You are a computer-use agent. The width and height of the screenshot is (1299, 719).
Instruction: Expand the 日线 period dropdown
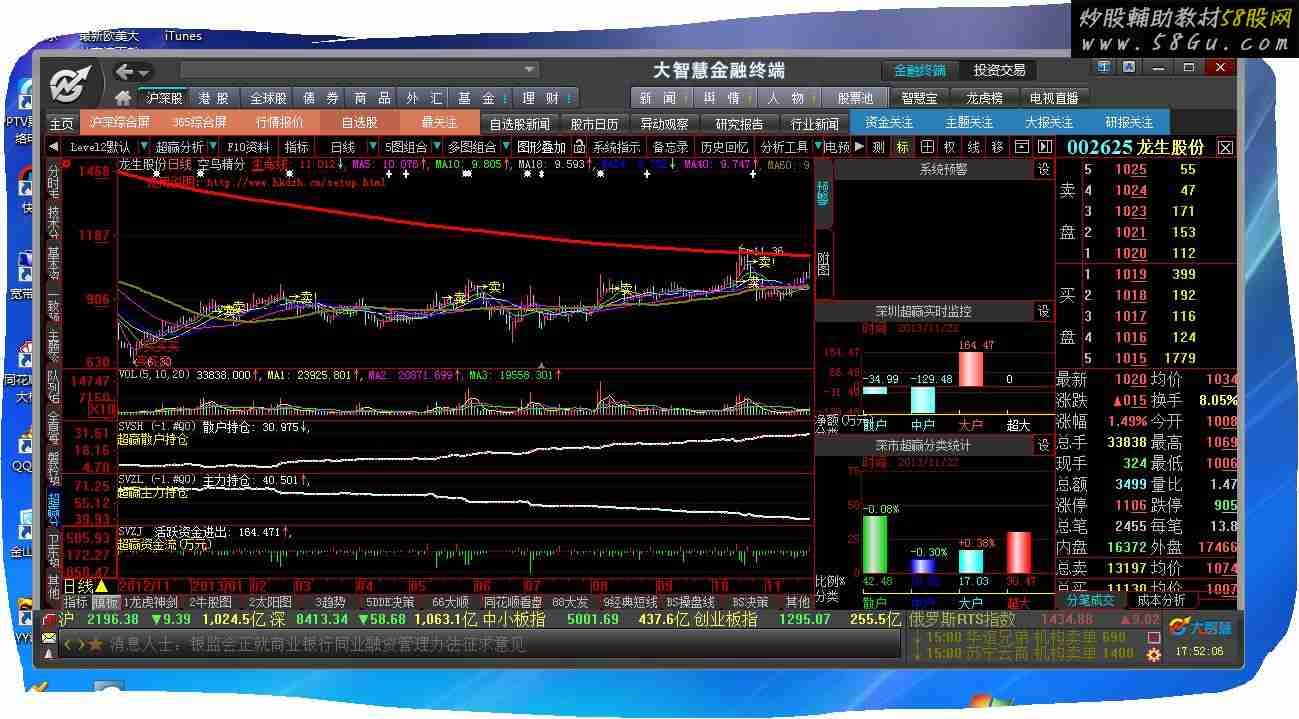point(372,147)
